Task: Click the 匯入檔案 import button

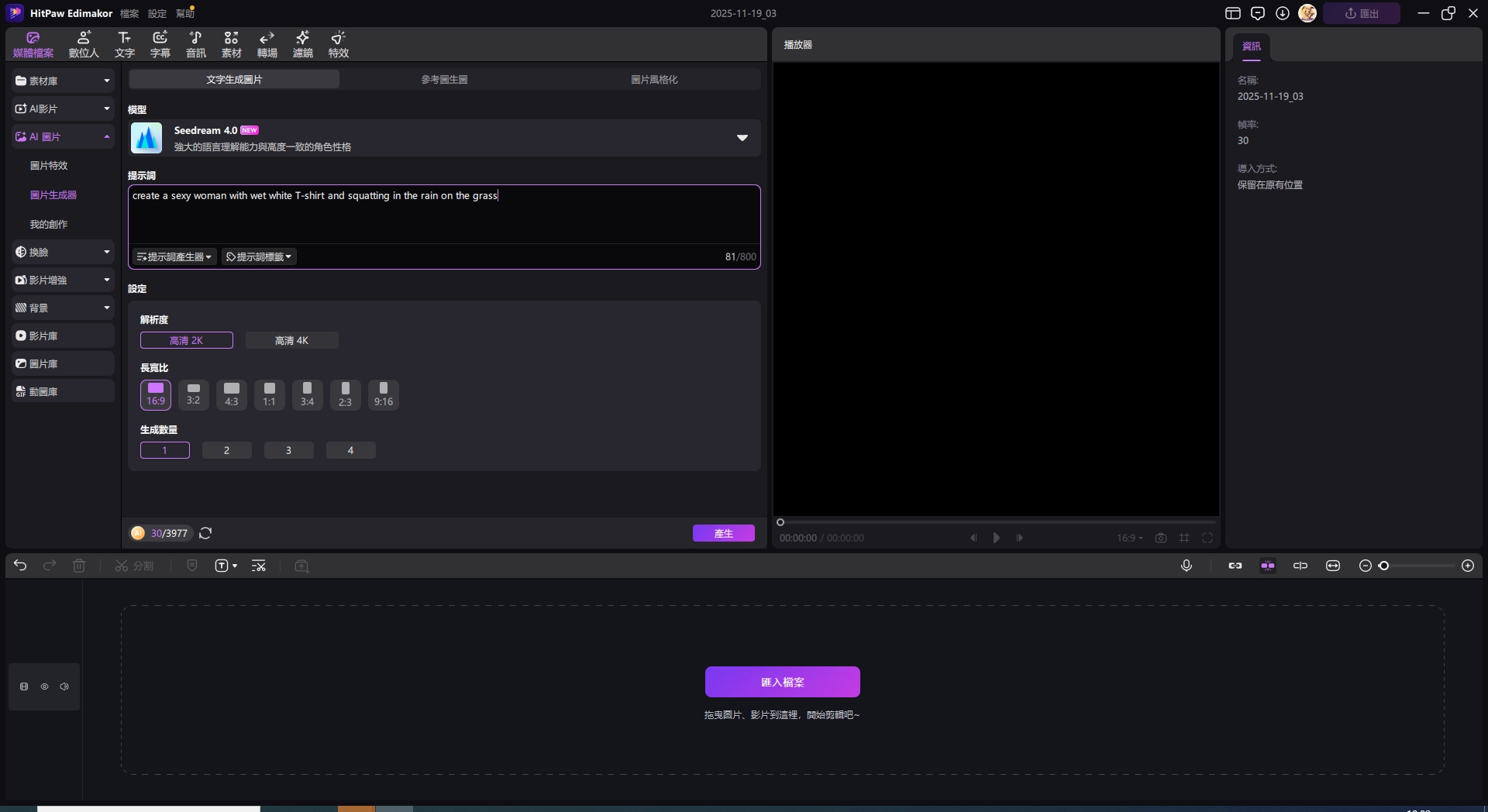Action: (x=782, y=682)
